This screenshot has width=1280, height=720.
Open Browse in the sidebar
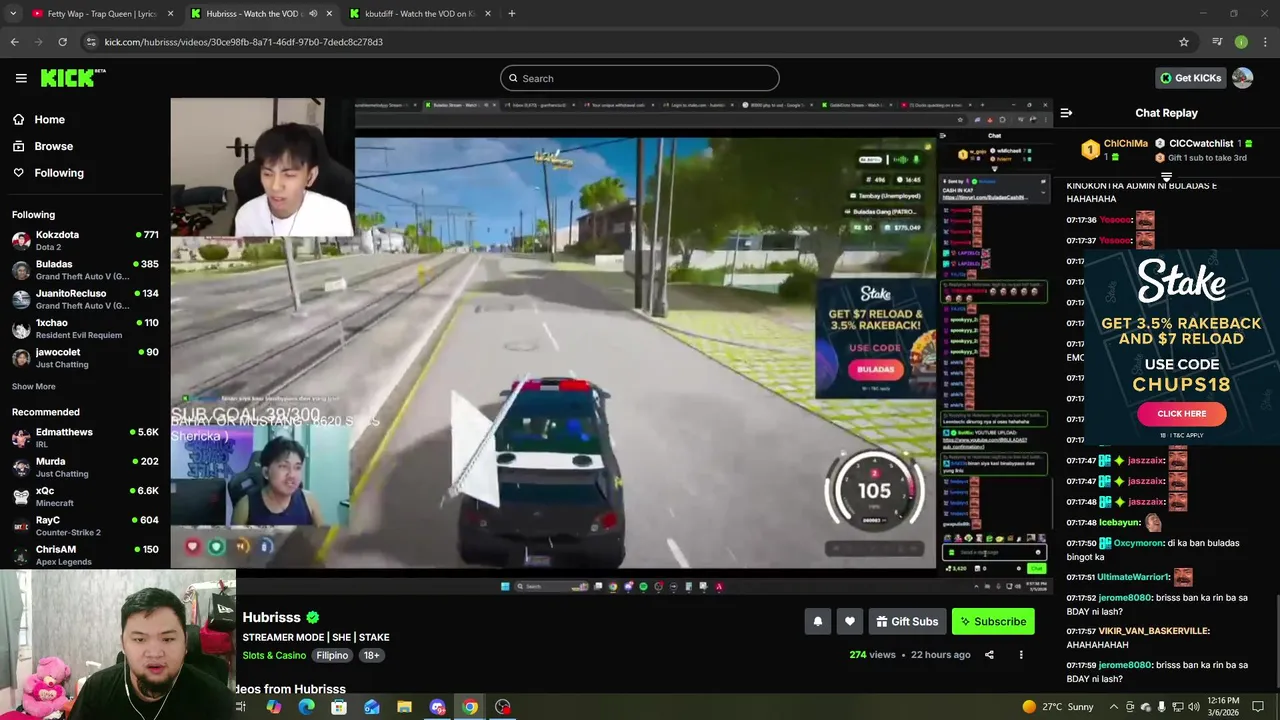coord(53,146)
